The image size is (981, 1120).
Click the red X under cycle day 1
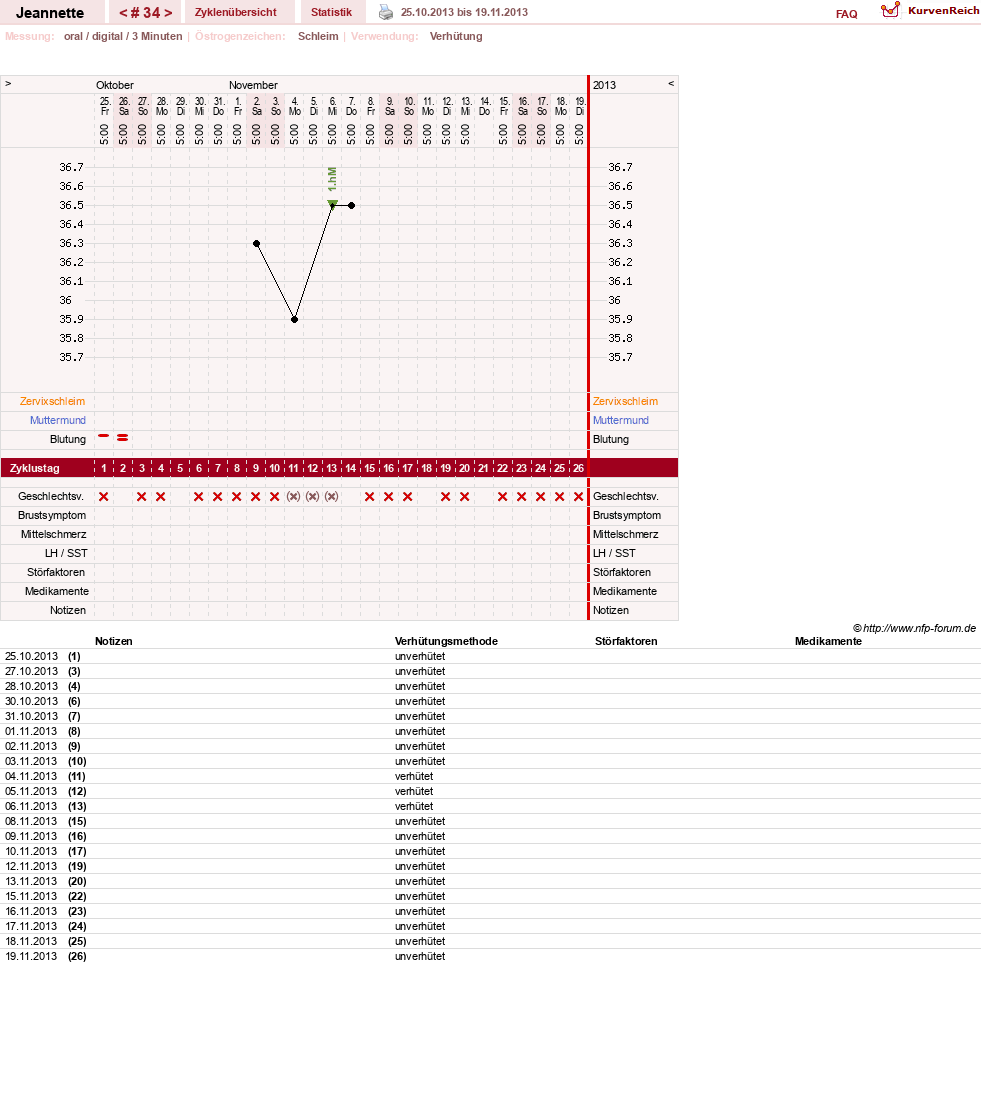pos(104,496)
